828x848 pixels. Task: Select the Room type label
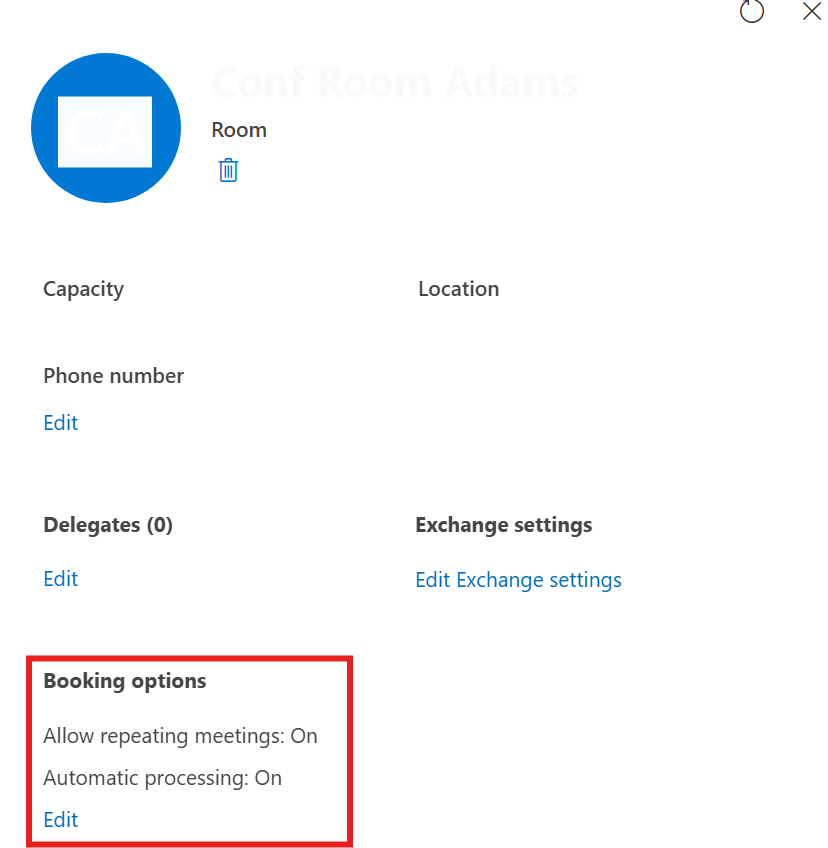click(x=238, y=129)
